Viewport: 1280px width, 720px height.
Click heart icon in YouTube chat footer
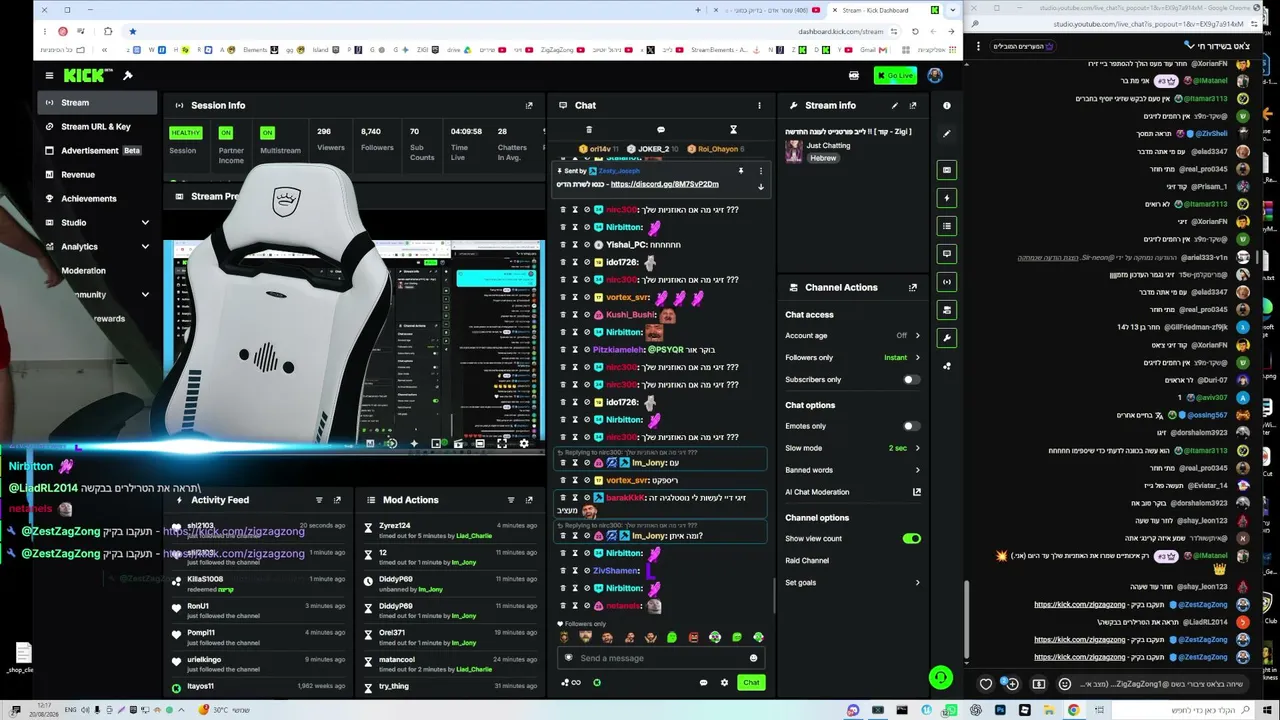pyautogui.click(x=986, y=684)
